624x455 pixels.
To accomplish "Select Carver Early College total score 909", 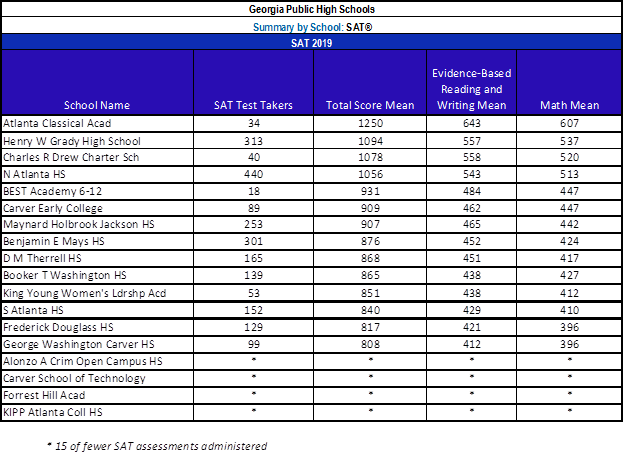I will pyautogui.click(x=370, y=208).
